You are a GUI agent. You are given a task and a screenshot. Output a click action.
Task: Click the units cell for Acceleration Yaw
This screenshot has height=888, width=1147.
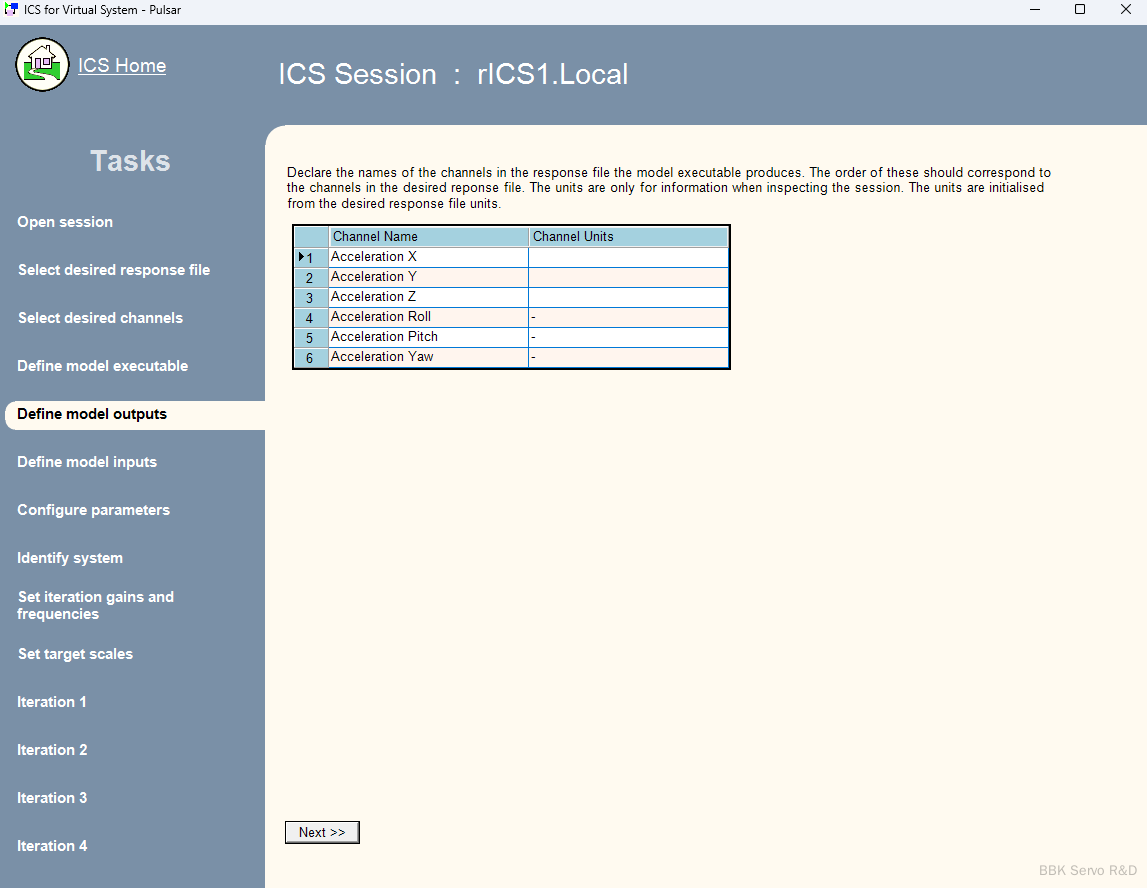[x=628, y=357]
